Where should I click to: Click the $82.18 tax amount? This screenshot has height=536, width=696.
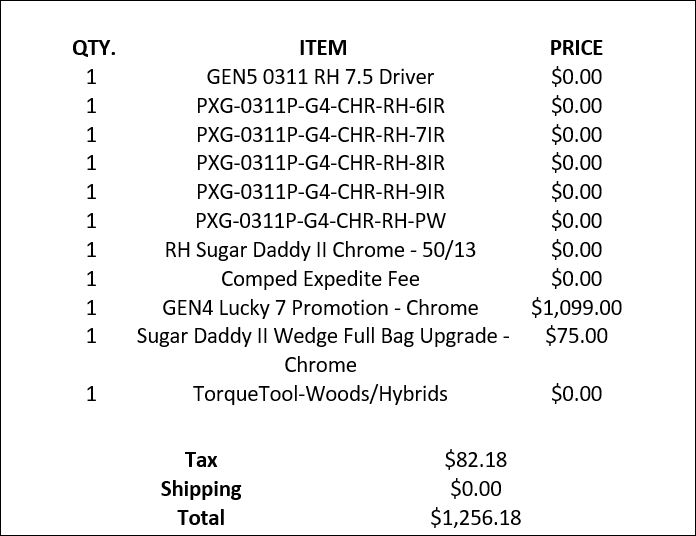[x=476, y=460]
